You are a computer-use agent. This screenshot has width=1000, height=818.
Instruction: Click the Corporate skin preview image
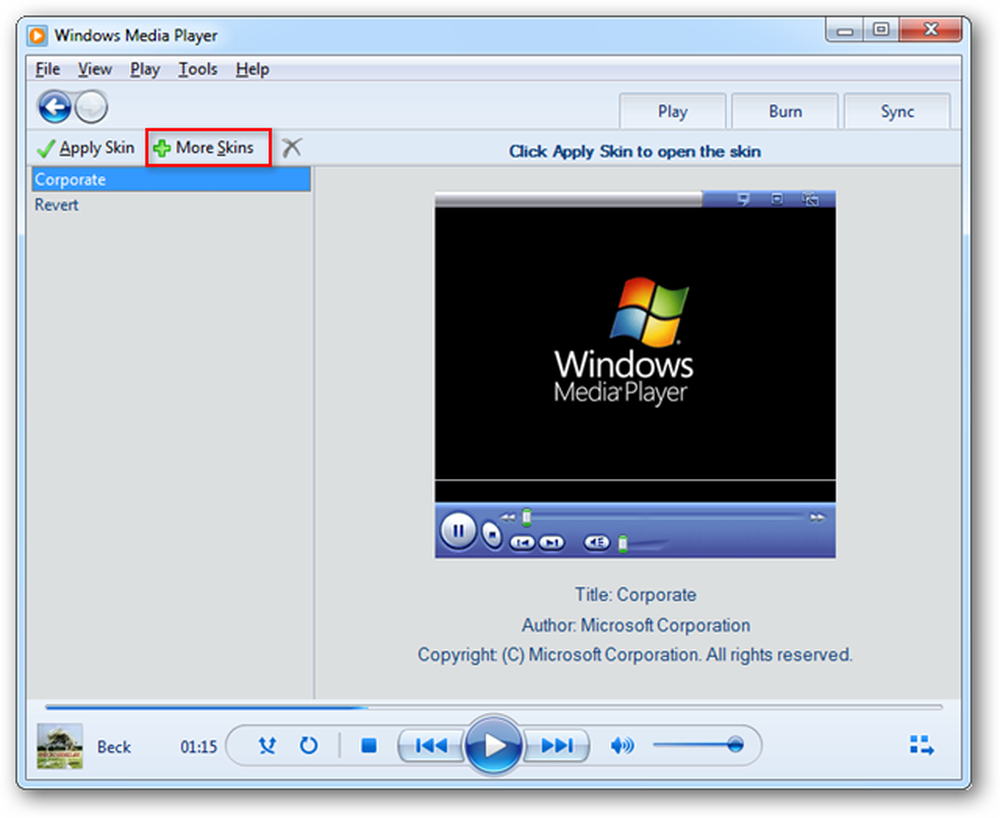click(635, 374)
